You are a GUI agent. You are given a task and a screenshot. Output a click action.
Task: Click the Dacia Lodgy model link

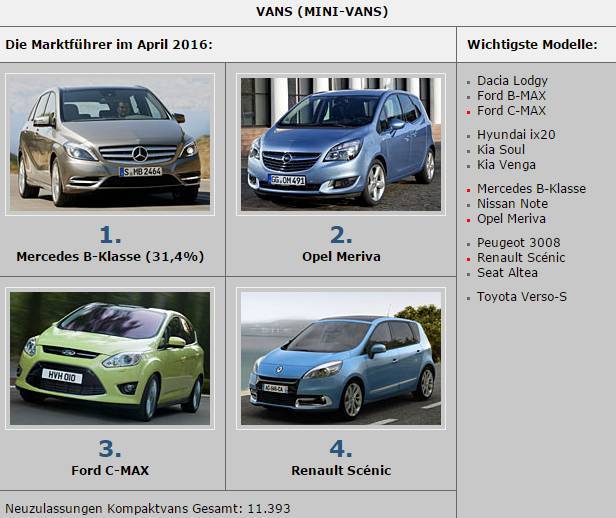click(512, 81)
